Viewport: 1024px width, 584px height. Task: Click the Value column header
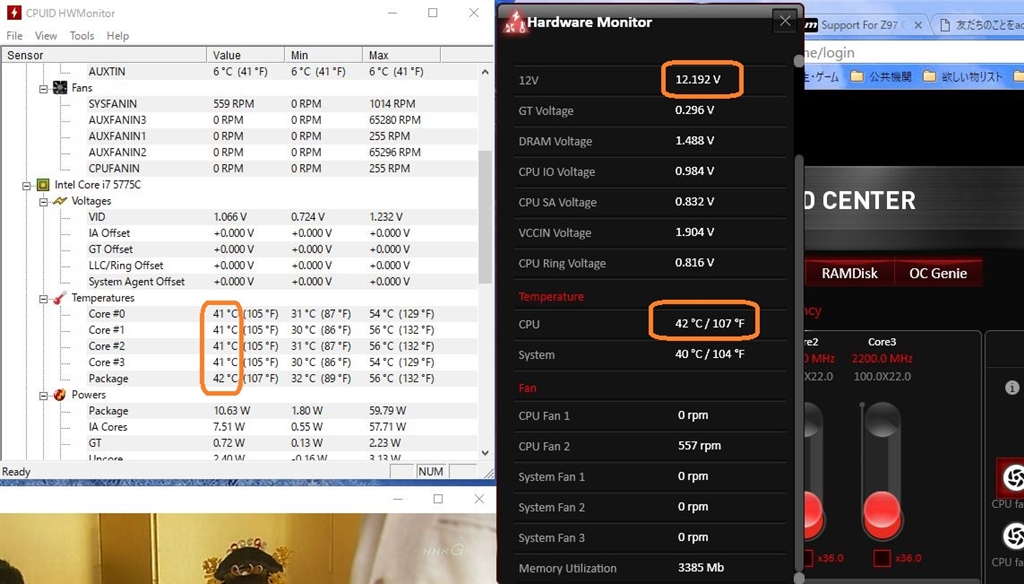pos(246,55)
